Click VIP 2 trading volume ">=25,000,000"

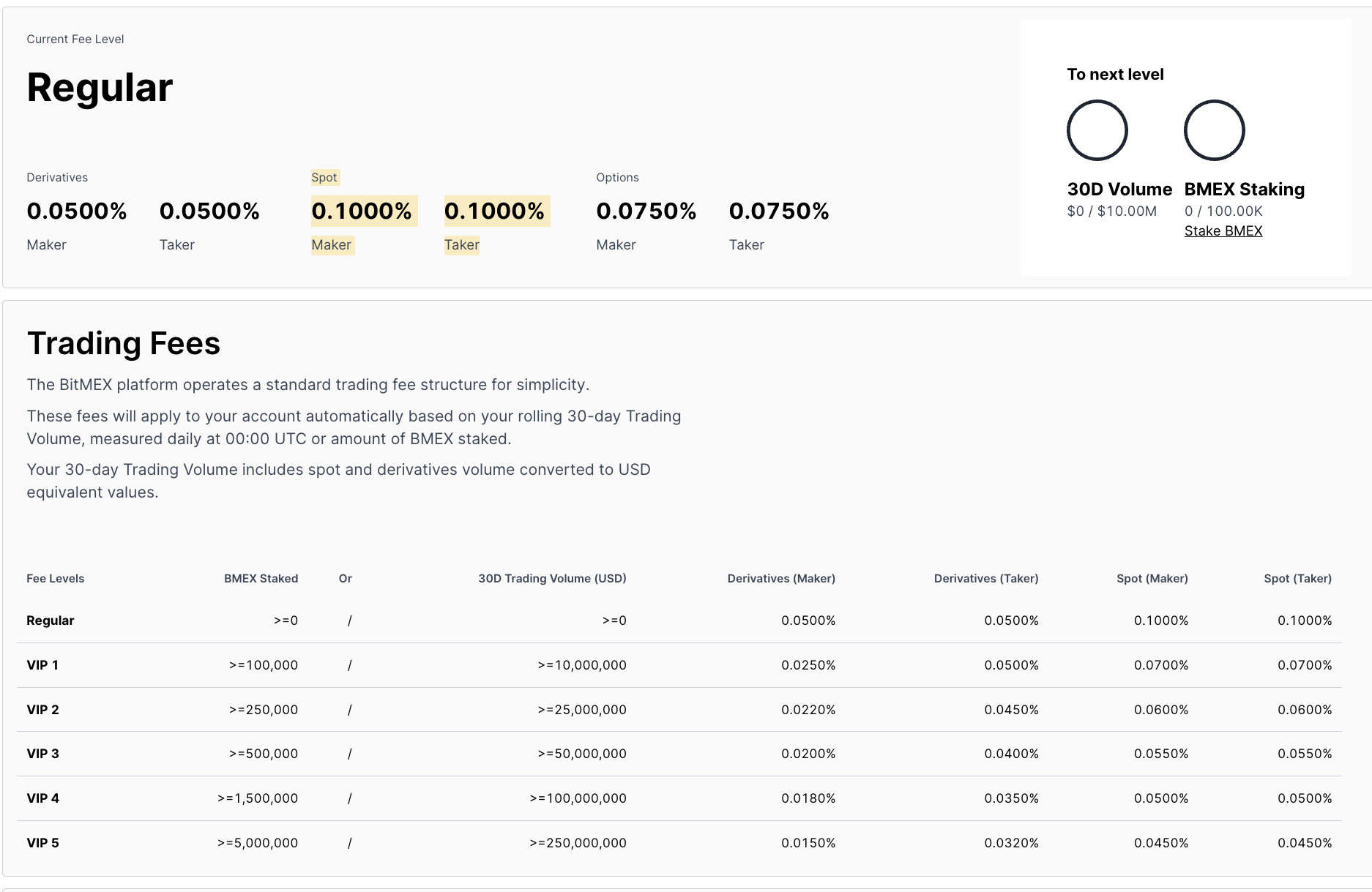tap(582, 710)
